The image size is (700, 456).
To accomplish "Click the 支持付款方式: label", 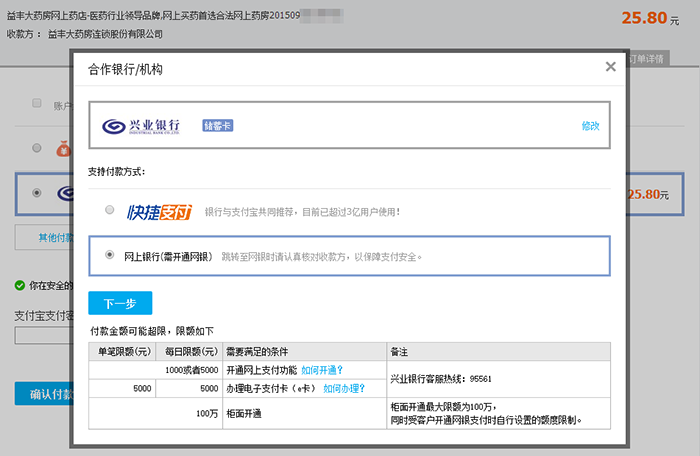I will coord(117,172).
